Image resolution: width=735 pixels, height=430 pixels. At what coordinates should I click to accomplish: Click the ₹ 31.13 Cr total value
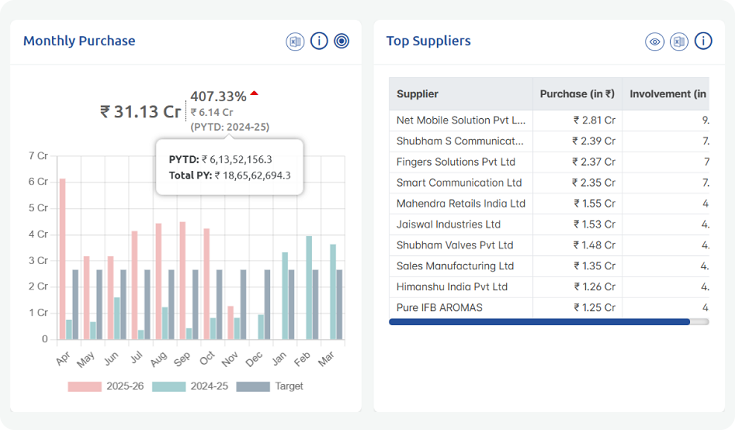141,111
